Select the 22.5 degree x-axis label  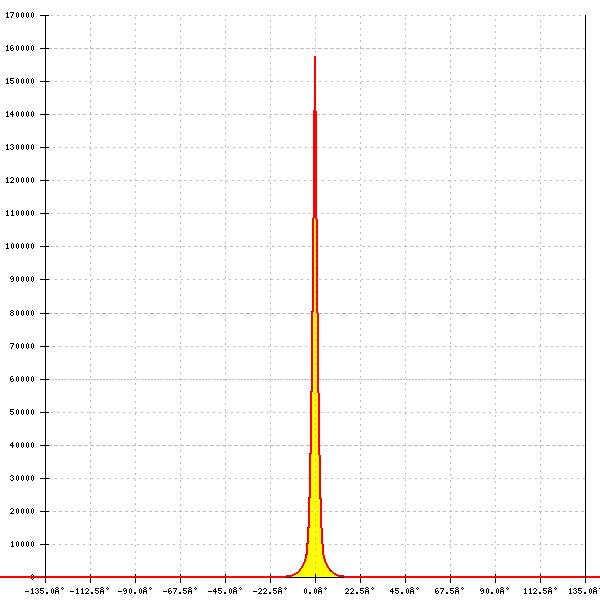[x=360, y=591]
